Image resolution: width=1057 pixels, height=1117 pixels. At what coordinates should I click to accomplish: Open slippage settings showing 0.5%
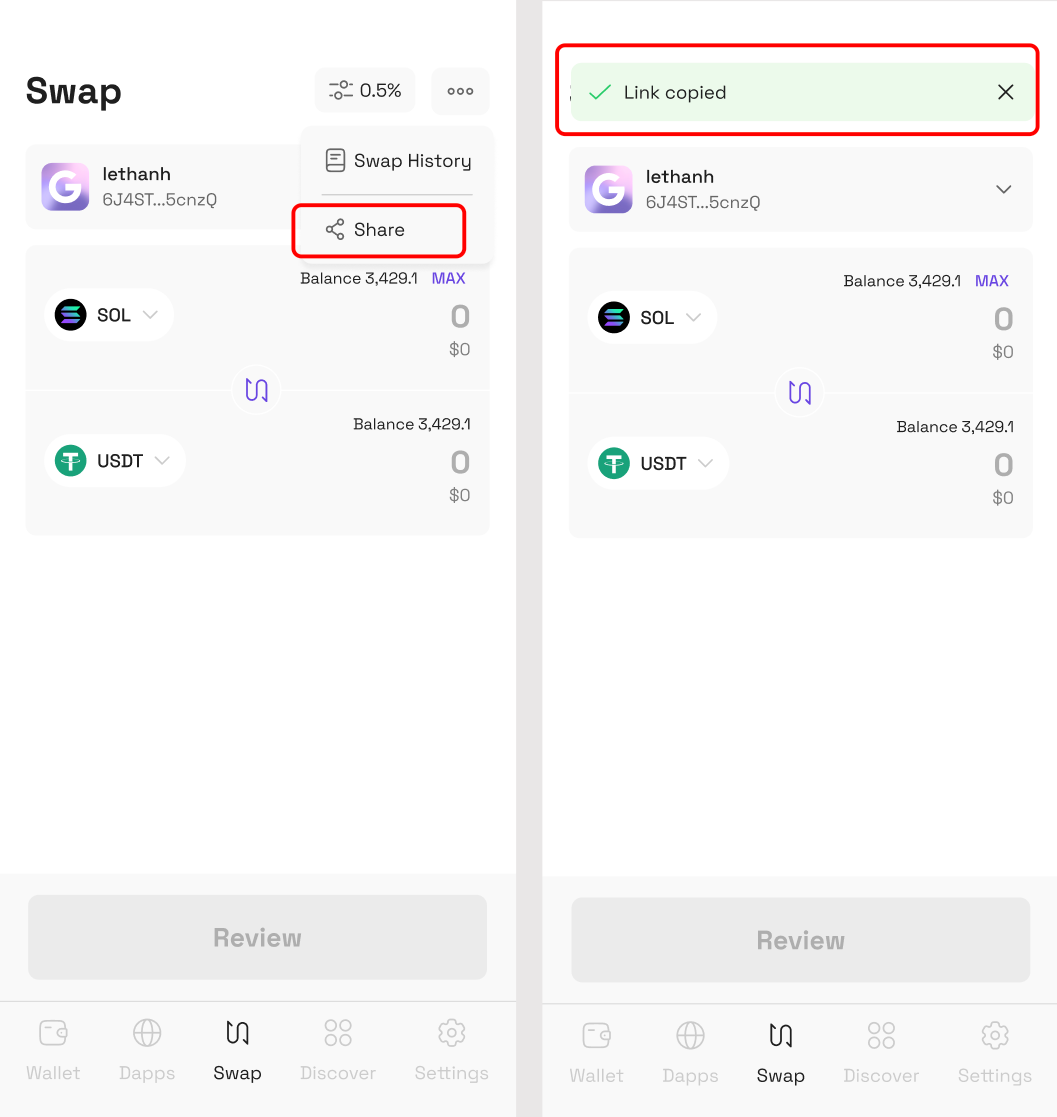click(365, 90)
